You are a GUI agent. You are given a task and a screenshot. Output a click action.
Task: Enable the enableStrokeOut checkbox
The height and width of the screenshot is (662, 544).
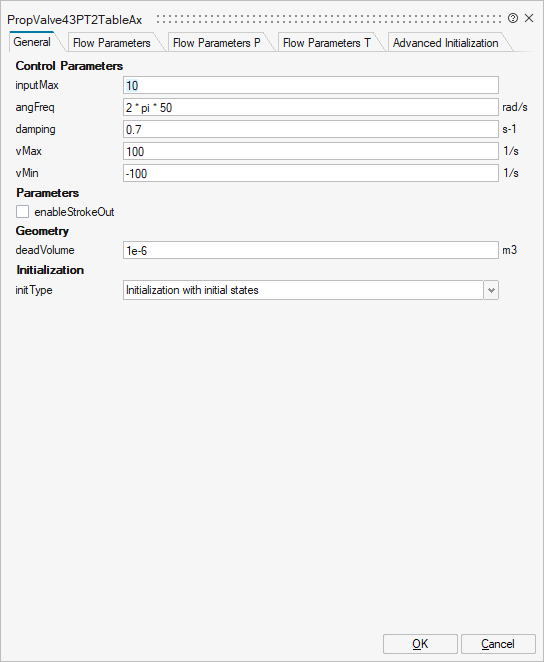point(22,212)
